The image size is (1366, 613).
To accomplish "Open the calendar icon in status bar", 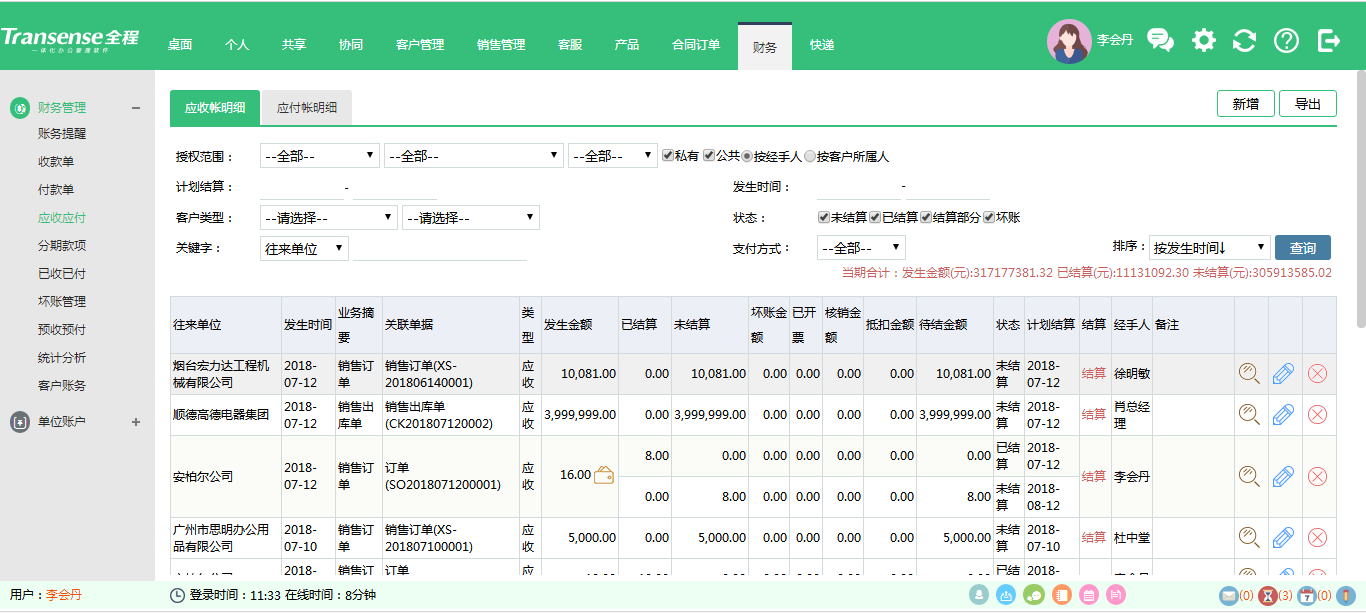I will [x=1306, y=596].
